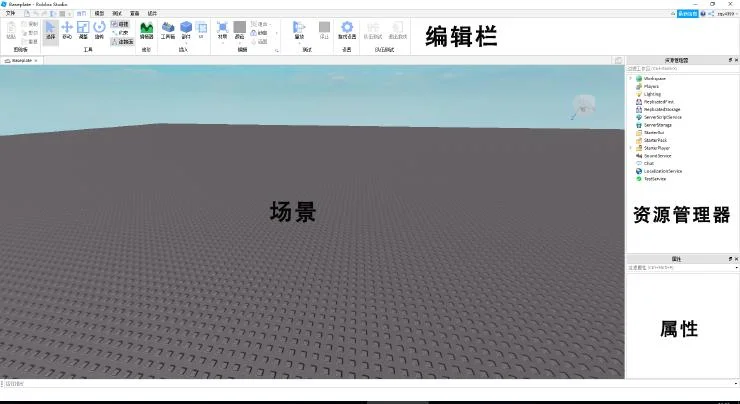Click the Copy button in the clipboard group
The image size is (740, 404).
[x=30, y=24]
